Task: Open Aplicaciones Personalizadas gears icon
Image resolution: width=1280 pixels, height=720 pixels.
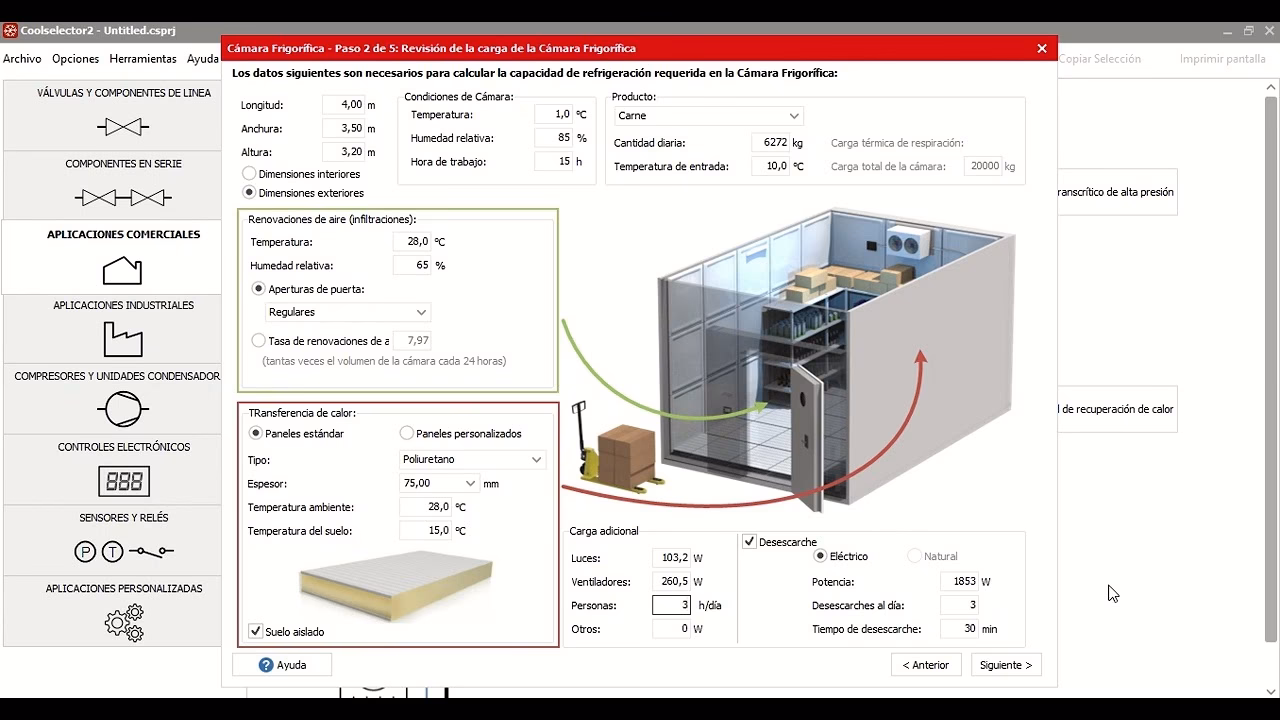Action: coord(123,622)
